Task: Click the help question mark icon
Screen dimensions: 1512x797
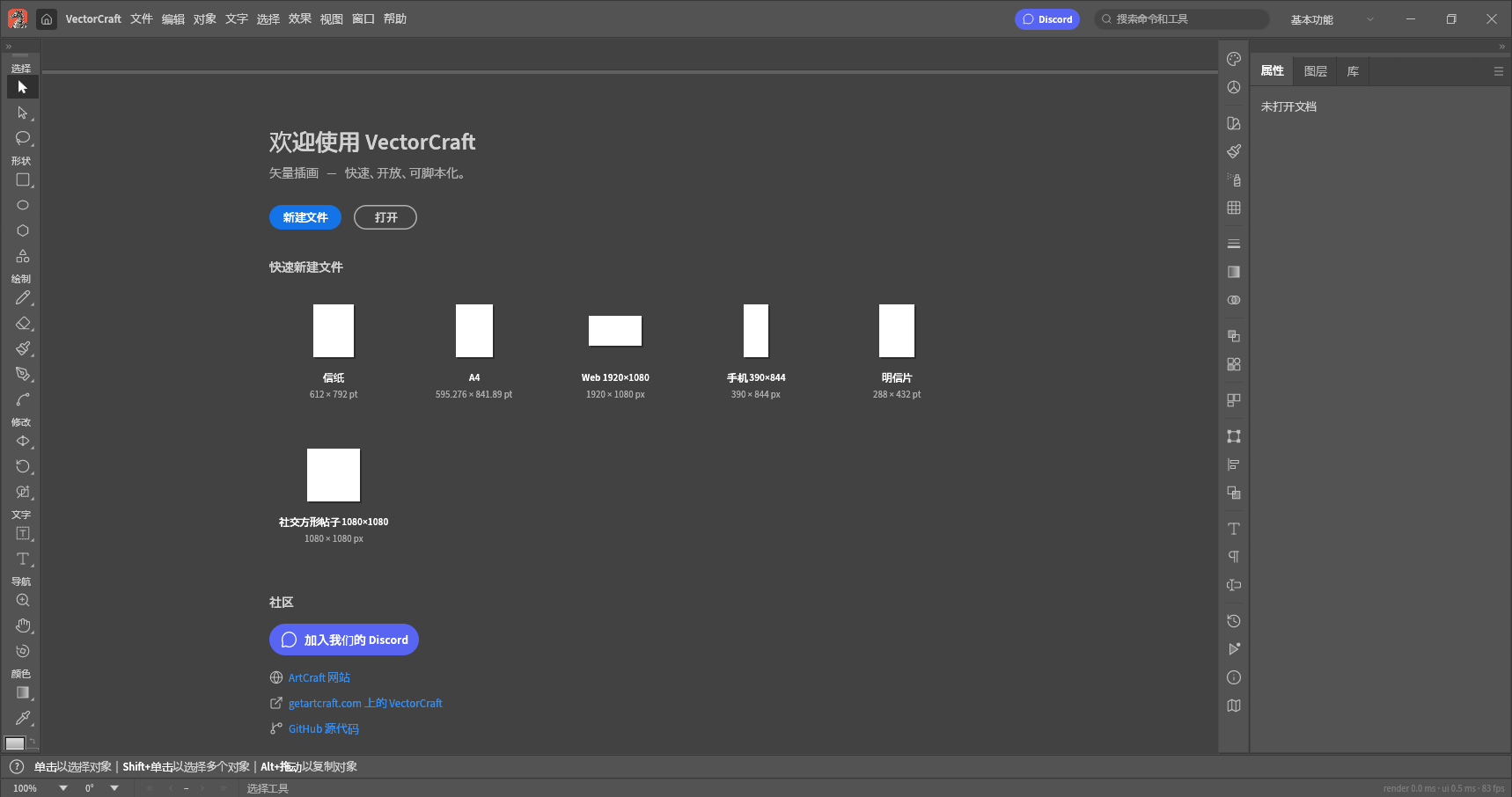Action: pyautogui.click(x=16, y=766)
